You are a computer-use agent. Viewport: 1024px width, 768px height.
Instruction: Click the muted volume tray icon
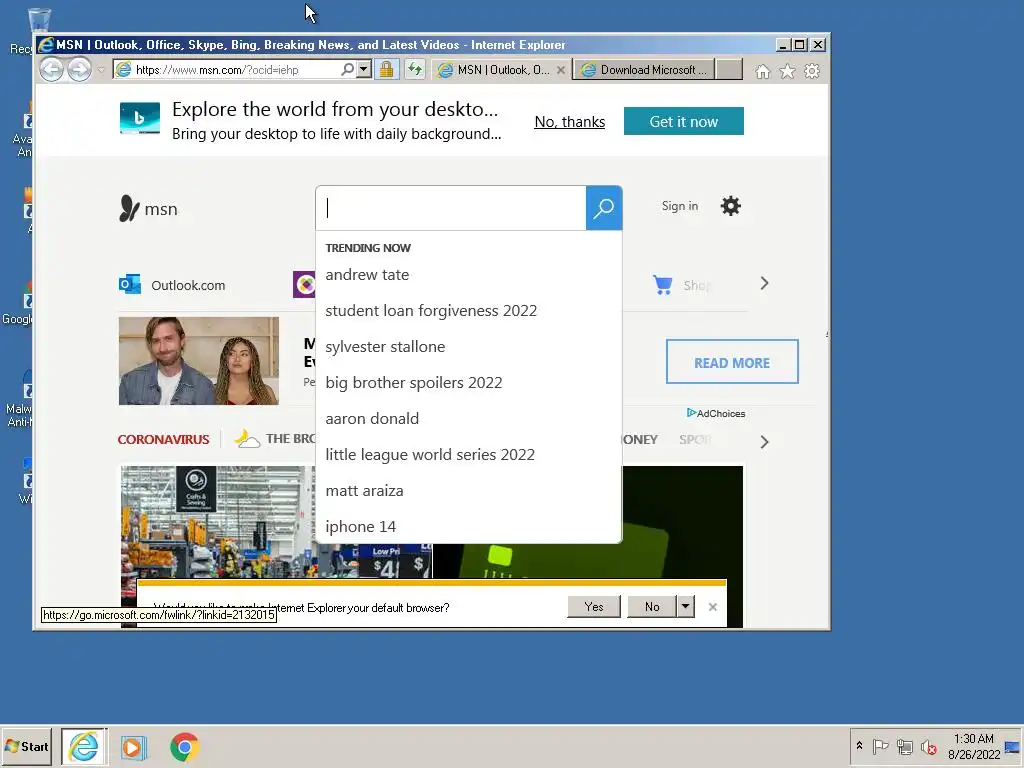pos(929,746)
